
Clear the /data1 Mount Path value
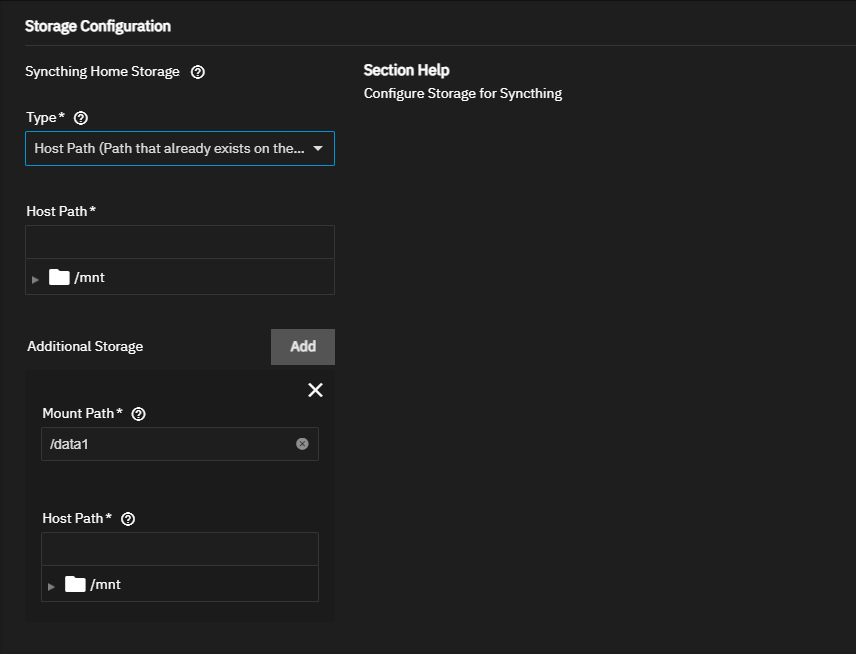[x=302, y=444]
